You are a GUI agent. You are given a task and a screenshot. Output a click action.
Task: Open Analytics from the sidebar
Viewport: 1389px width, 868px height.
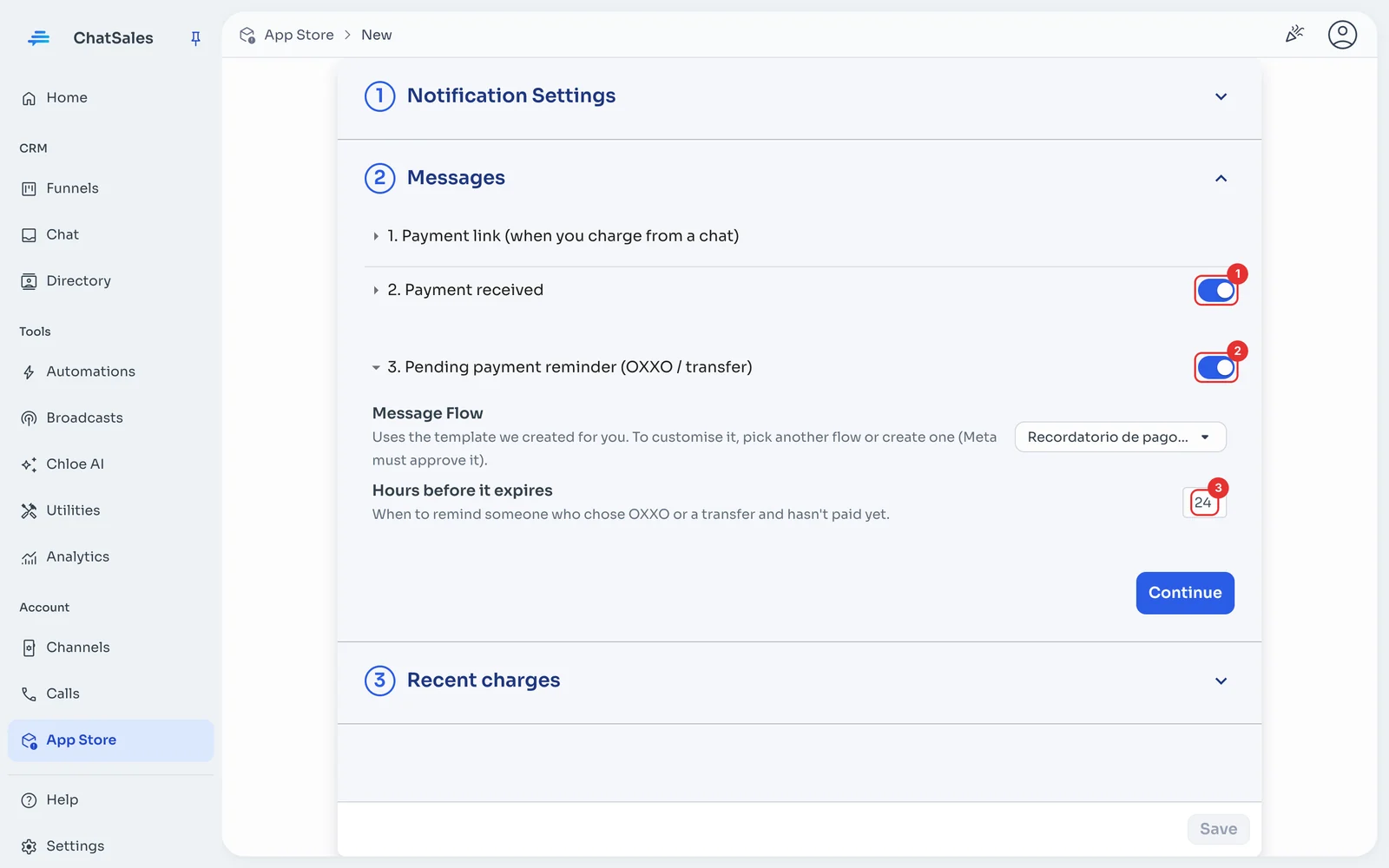pyautogui.click(x=110, y=557)
